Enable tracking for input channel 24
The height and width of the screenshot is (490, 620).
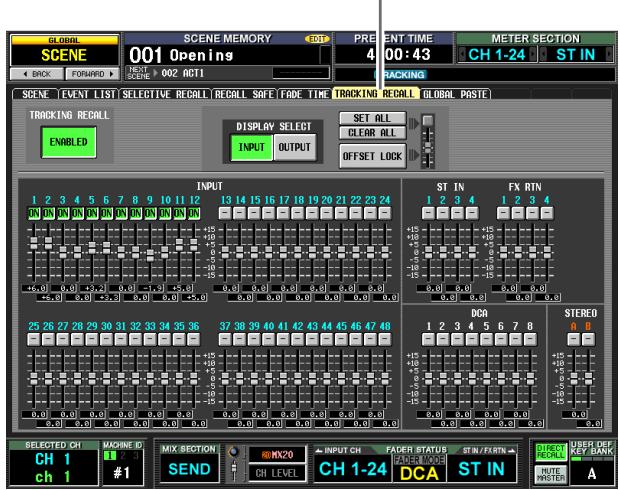point(385,213)
